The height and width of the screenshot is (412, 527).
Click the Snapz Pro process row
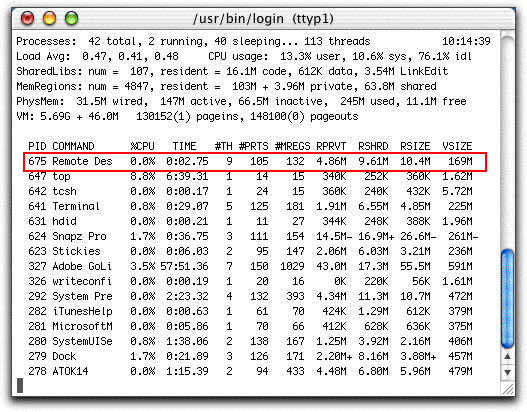point(253,236)
